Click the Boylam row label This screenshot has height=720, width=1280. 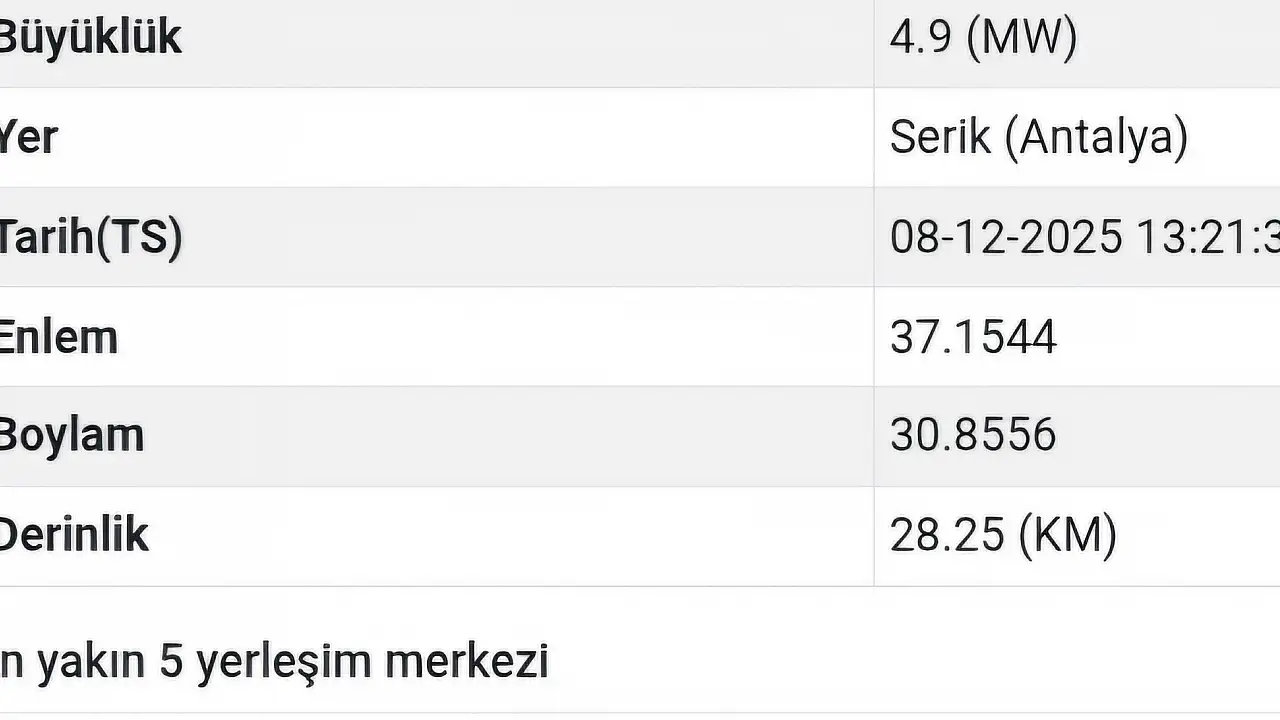(x=71, y=436)
